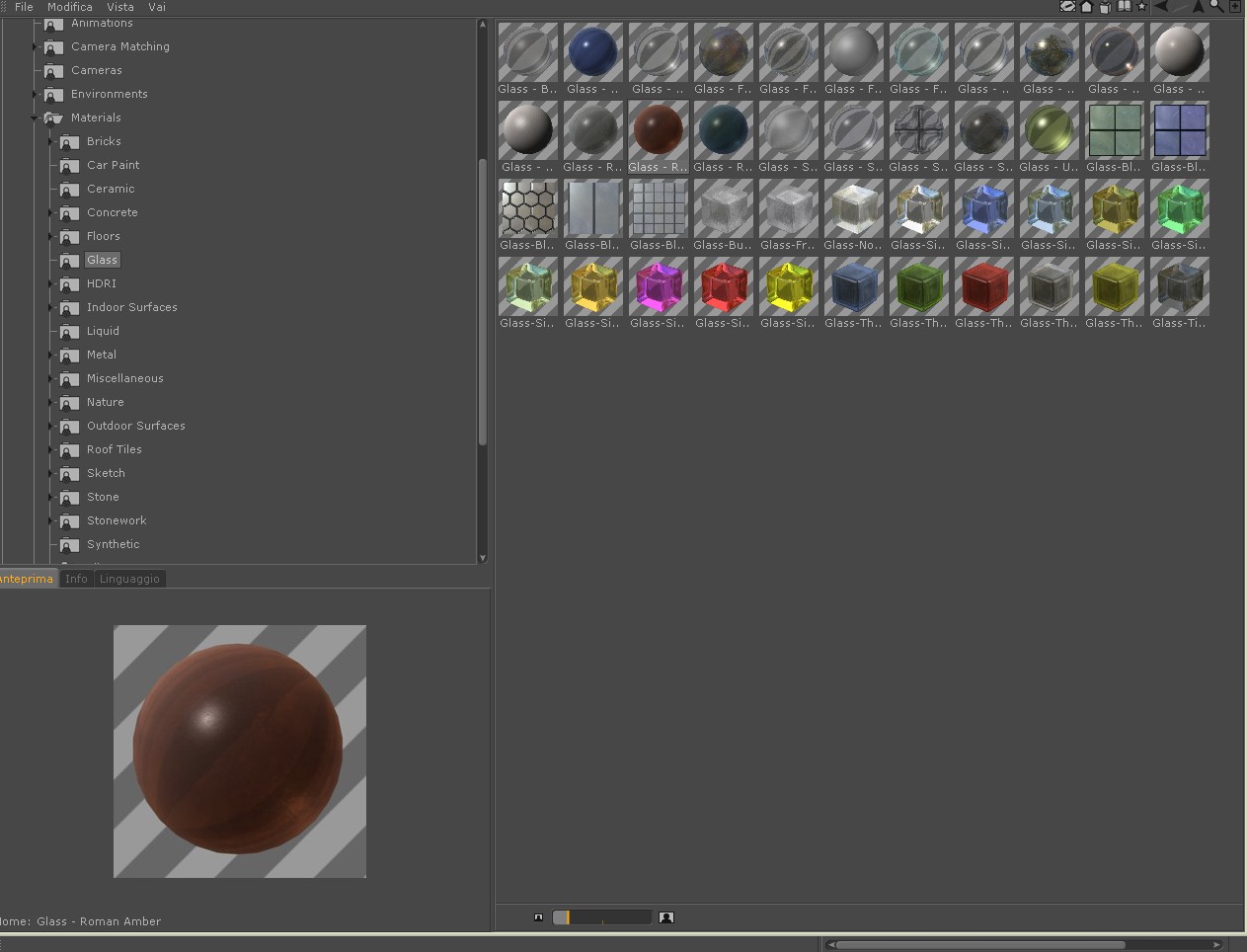
Task: Expand the Environments node arrow
Action: pyautogui.click(x=36, y=94)
